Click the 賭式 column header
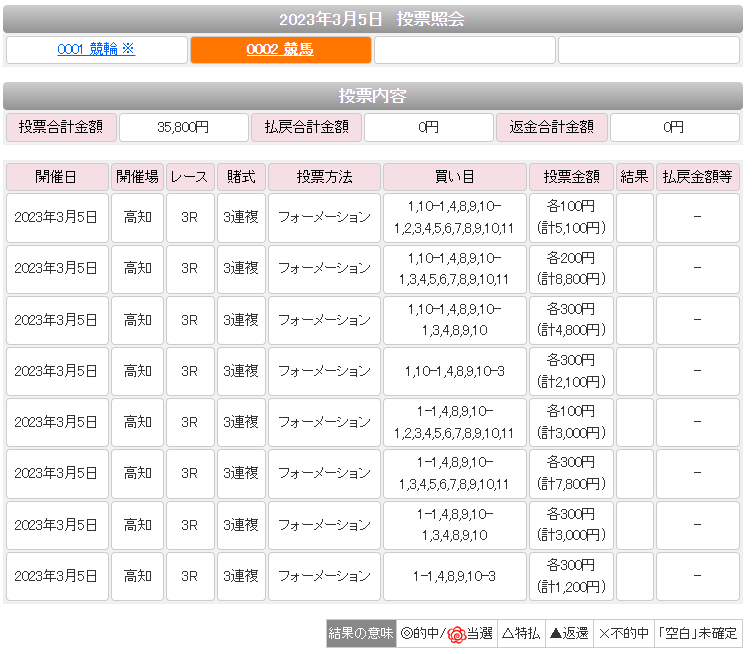Screen dimensions: 753x654 (x=241, y=177)
